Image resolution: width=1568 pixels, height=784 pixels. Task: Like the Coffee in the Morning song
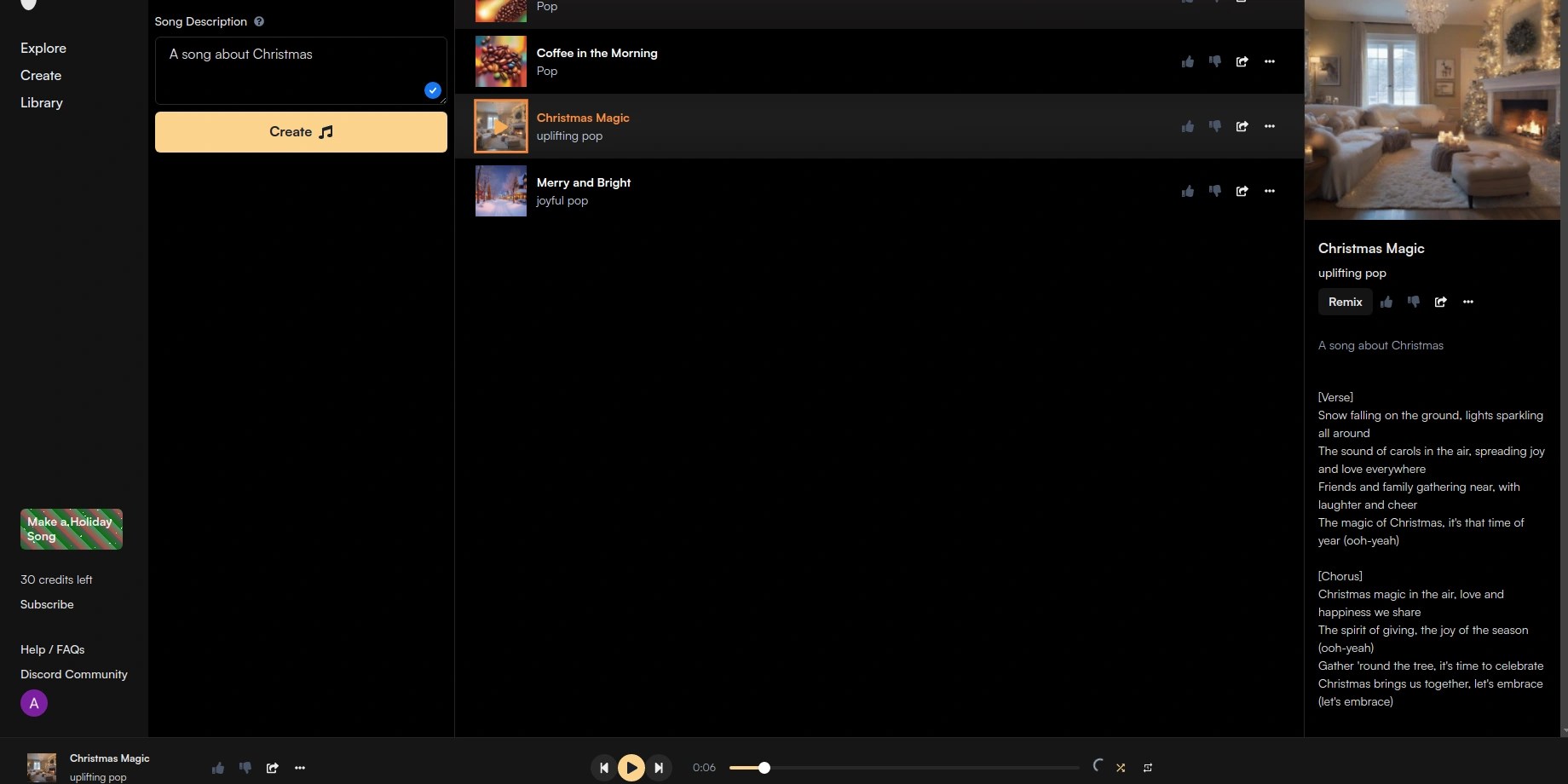click(1188, 61)
